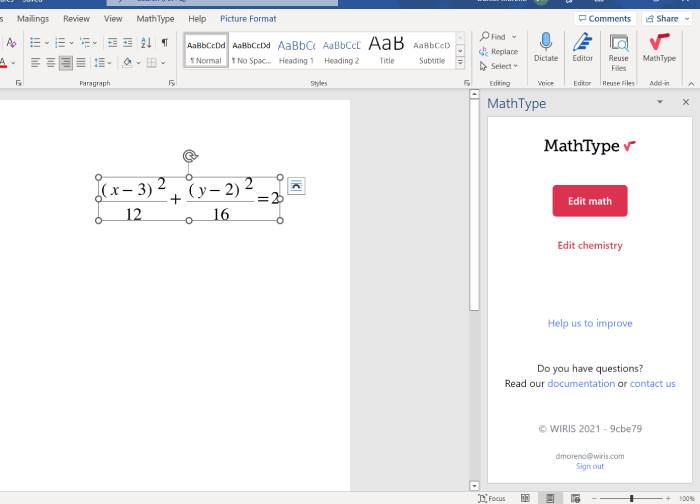Viewport: 700px width, 504px height.
Task: Switch to the Mailings tab
Action: (33, 19)
